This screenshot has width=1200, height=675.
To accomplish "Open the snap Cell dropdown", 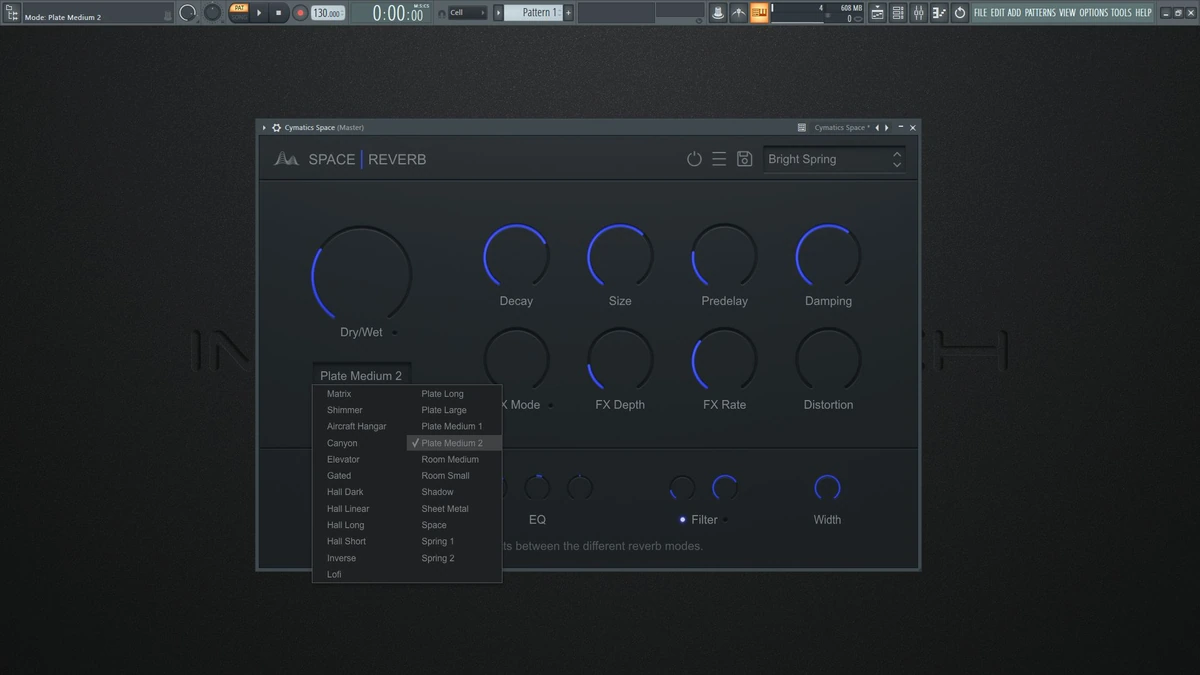I will coord(467,13).
